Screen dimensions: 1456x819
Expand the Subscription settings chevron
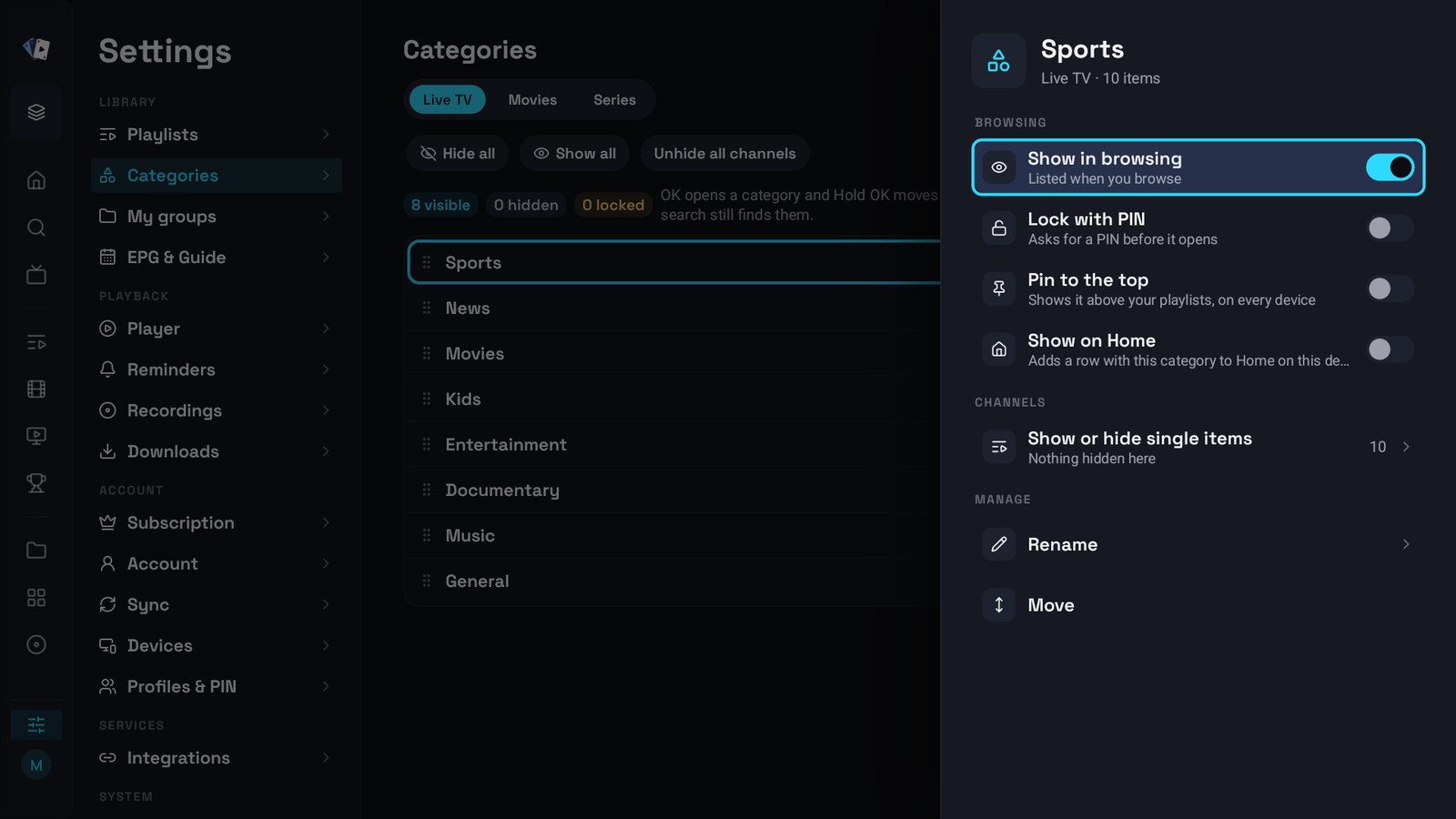[326, 522]
